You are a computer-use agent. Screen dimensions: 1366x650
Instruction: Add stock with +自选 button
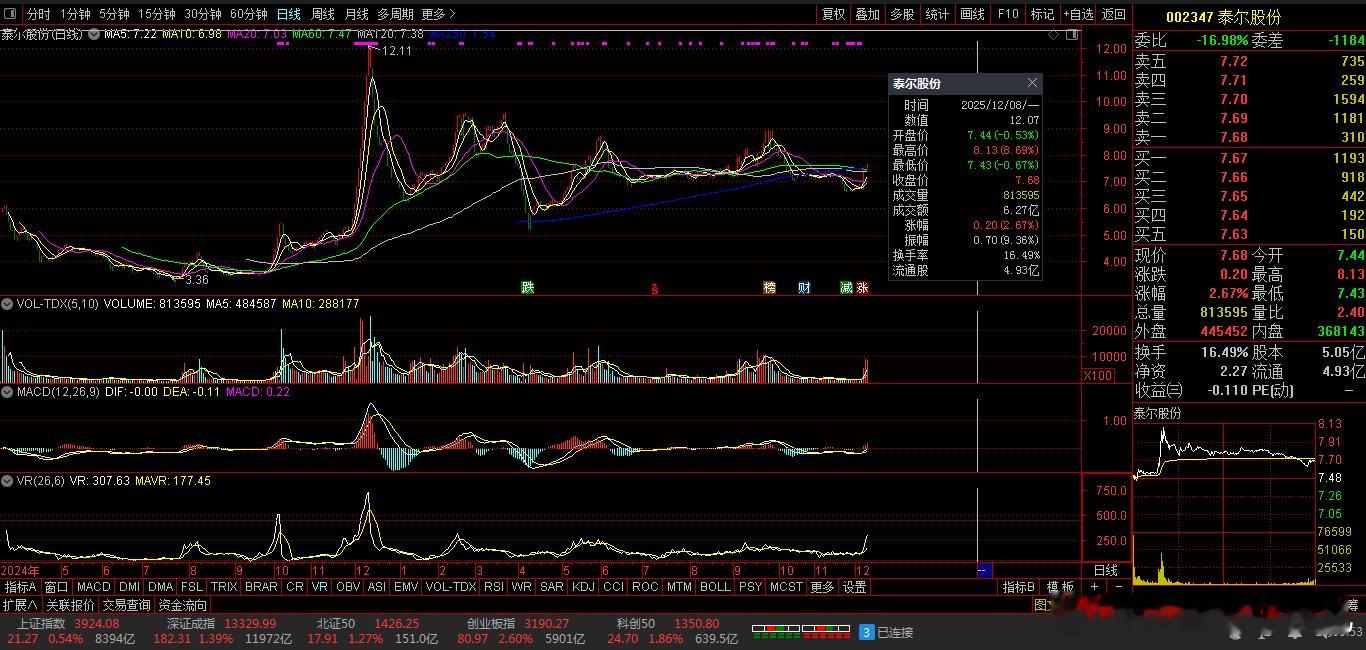click(1078, 14)
